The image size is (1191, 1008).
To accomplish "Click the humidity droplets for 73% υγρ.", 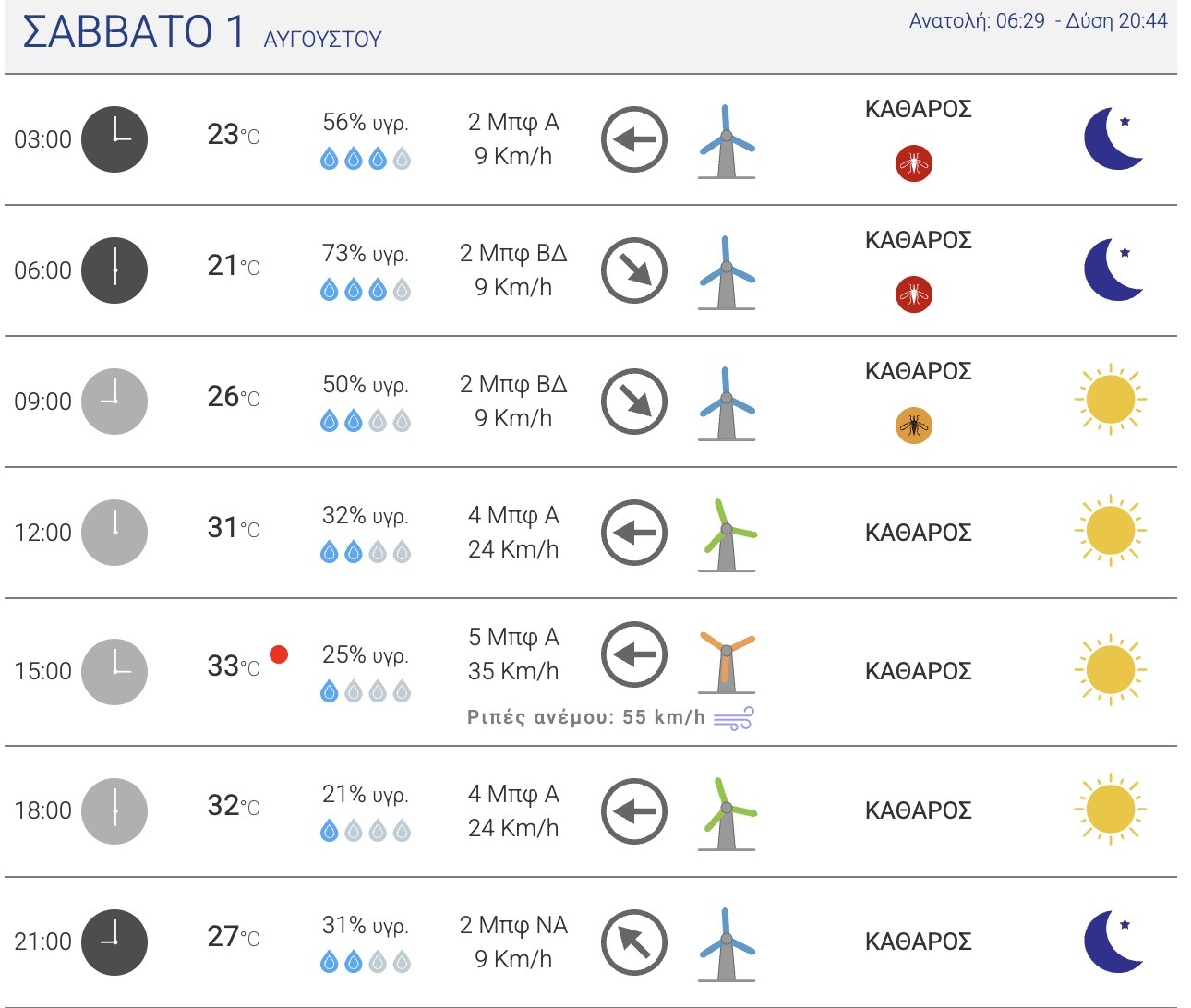I will 365,291.
